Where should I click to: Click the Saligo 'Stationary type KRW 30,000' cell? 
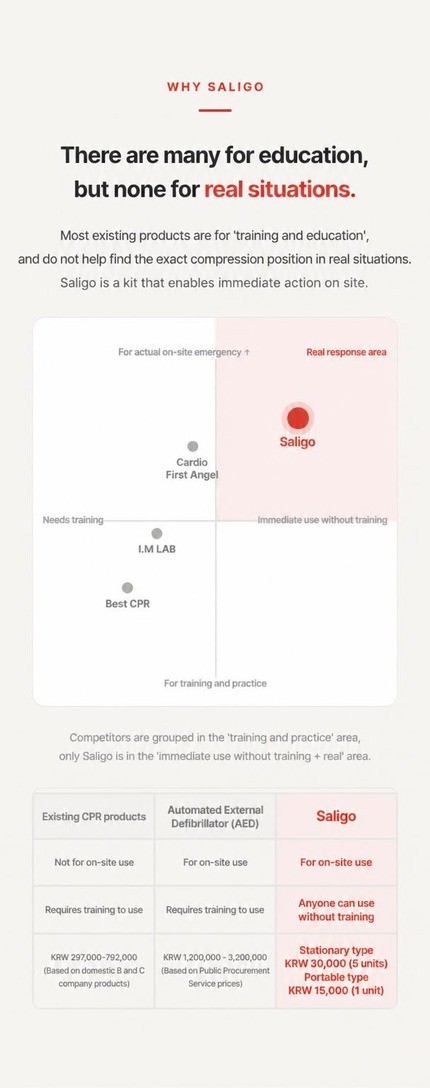click(x=336, y=970)
